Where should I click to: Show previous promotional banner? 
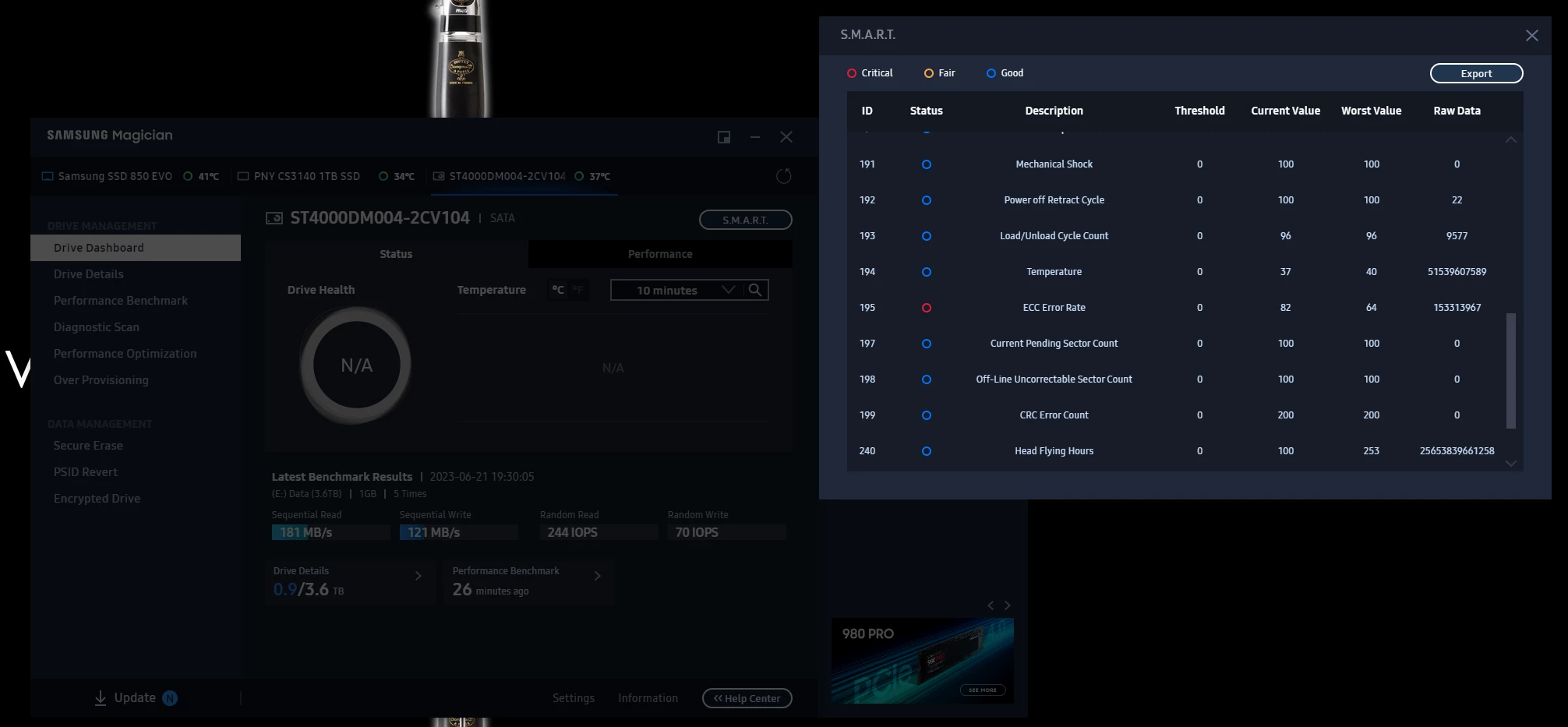991,605
